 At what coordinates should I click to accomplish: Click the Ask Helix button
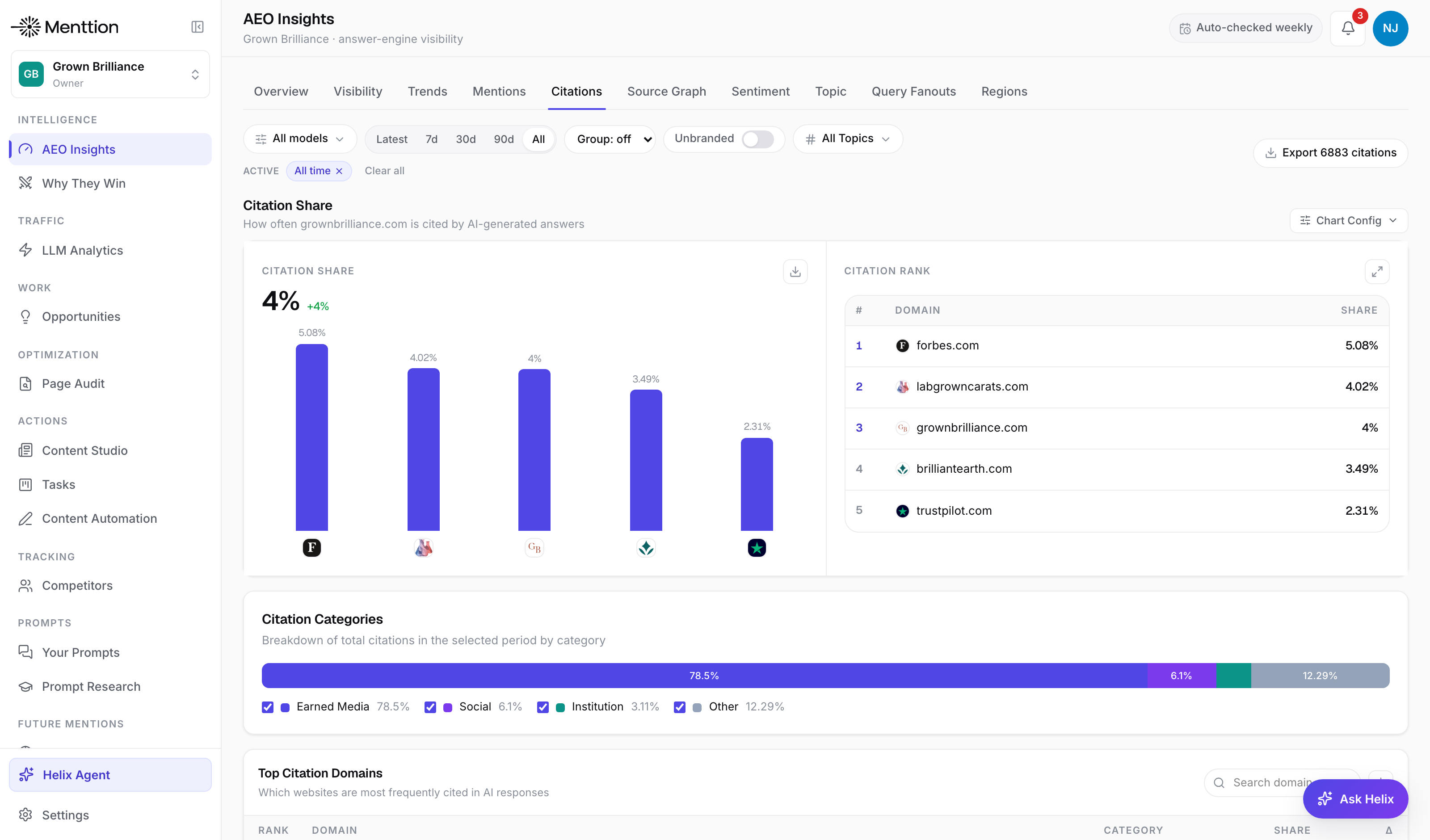(1355, 799)
